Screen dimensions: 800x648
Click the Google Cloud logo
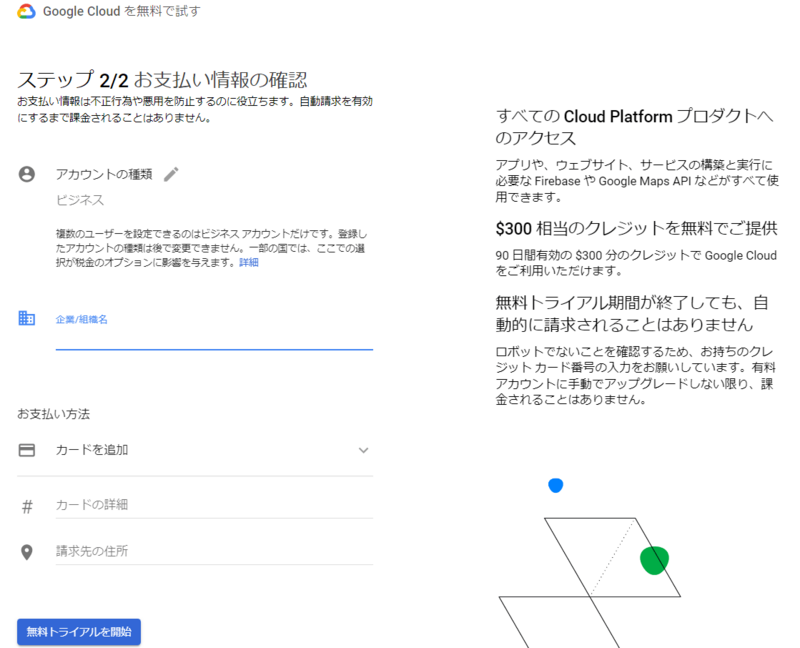27,12
